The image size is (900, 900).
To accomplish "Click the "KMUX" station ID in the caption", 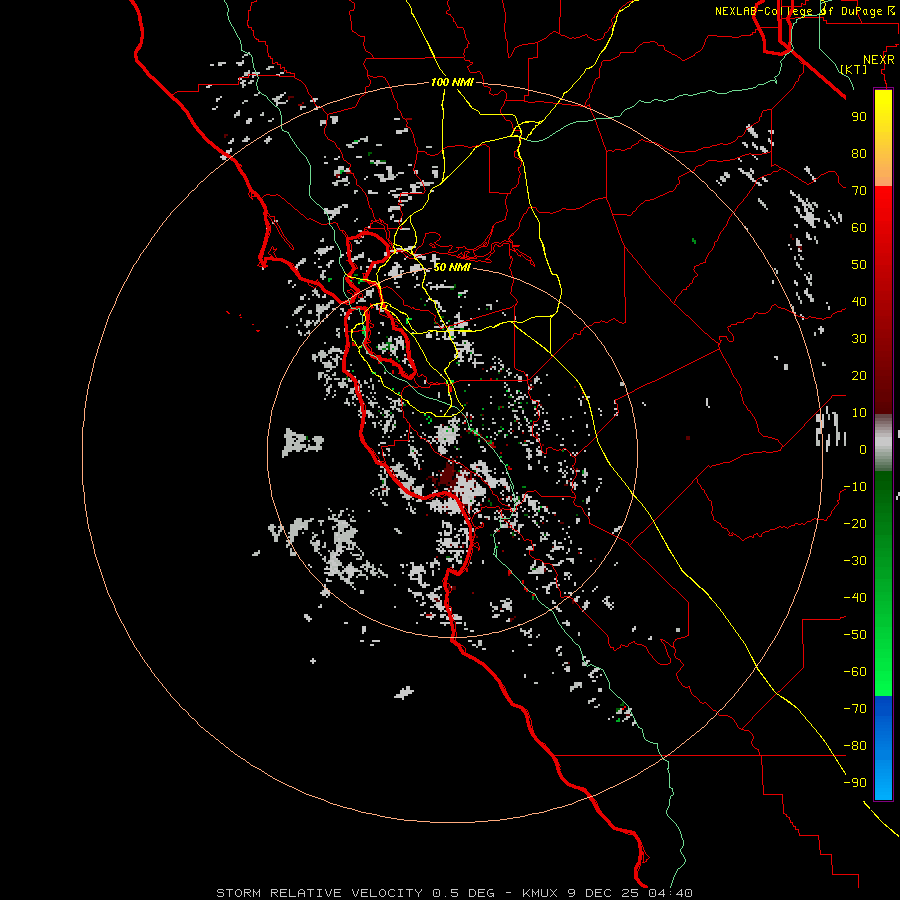I will pos(540,893).
